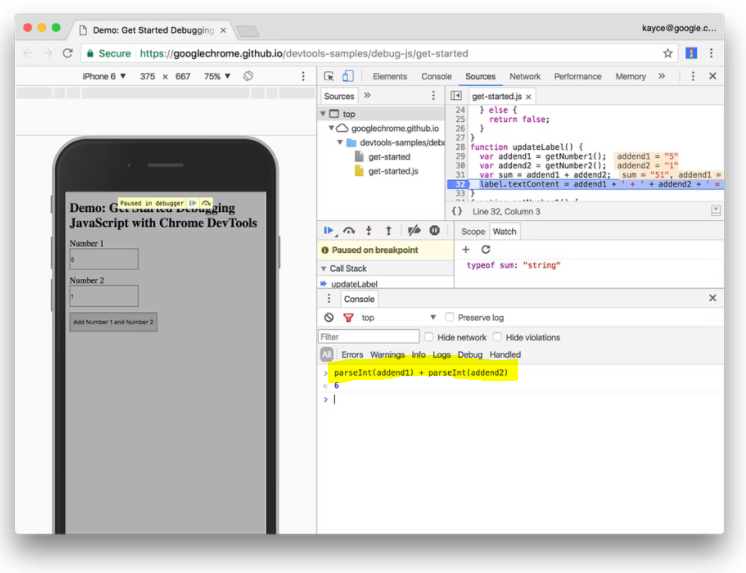
Task: Click the Number 2 input field
Action: 104,296
